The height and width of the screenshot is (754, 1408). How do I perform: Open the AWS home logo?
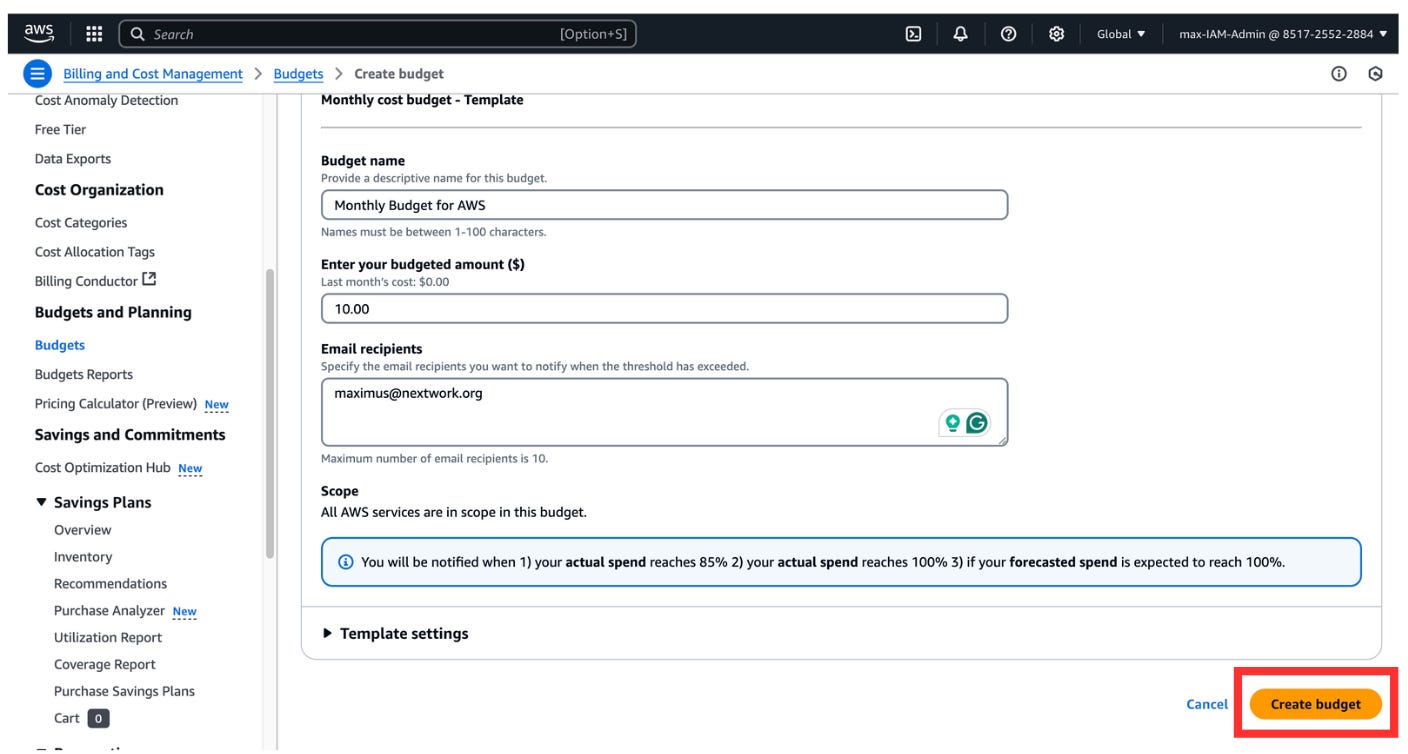(39, 33)
